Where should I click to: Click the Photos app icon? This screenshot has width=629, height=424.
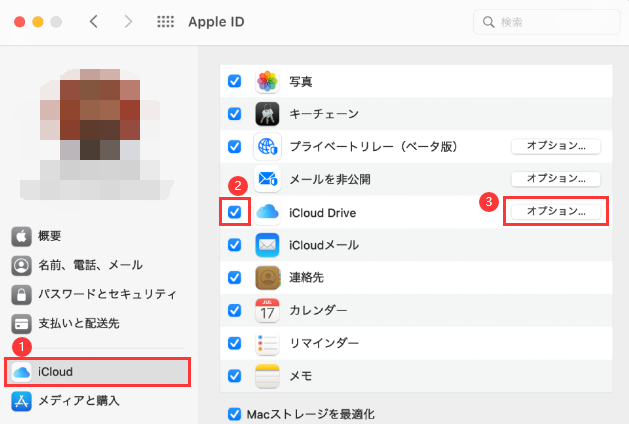pos(267,81)
